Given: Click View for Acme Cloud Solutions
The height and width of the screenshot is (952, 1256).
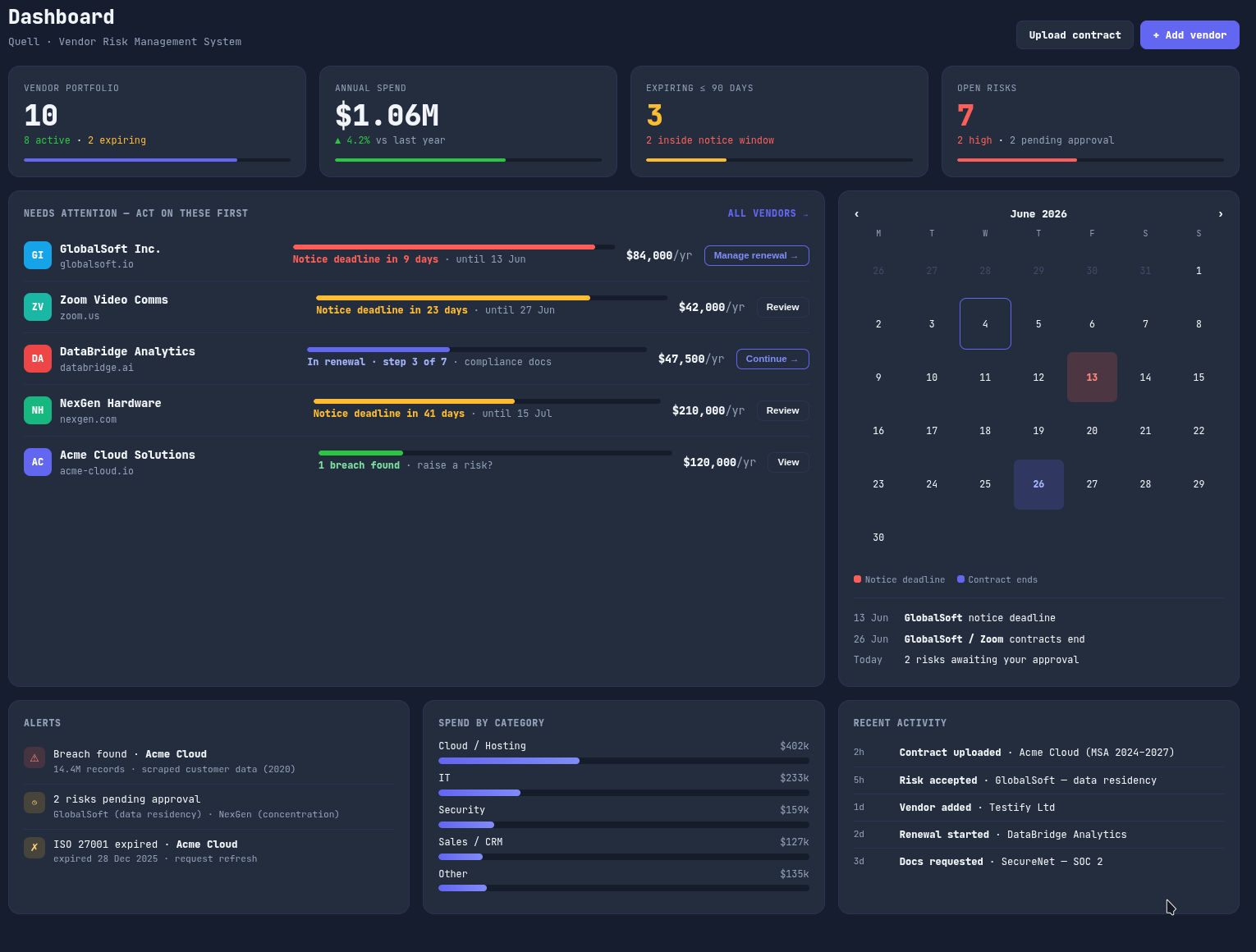Looking at the screenshot, I should click(788, 462).
